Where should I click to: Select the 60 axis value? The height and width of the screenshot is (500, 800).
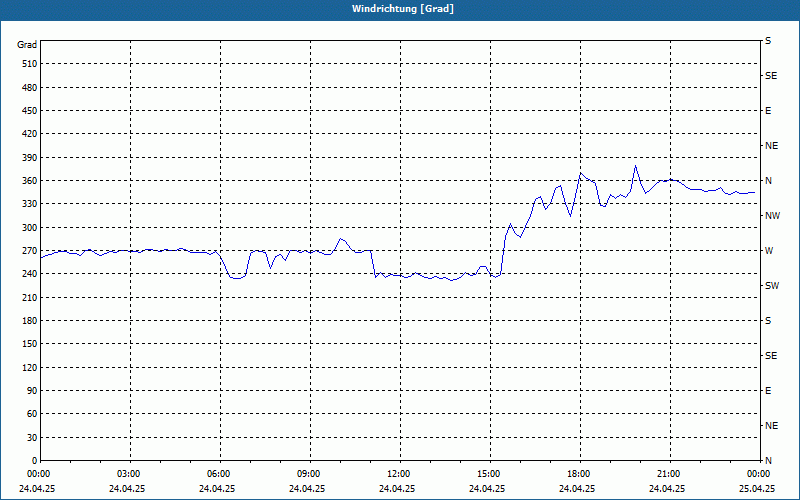tap(32, 414)
